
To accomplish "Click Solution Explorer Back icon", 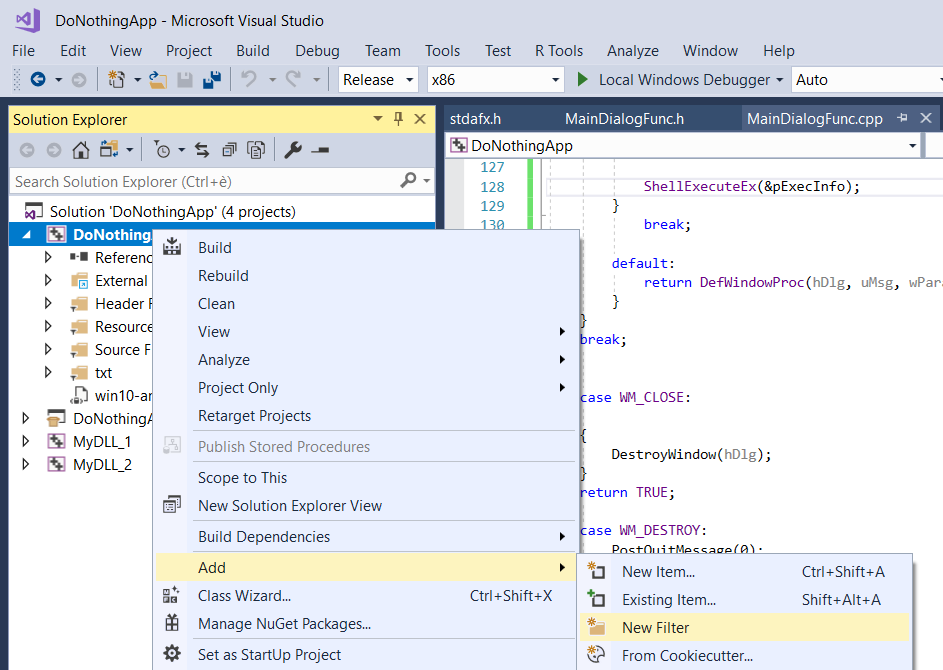I will [27, 150].
